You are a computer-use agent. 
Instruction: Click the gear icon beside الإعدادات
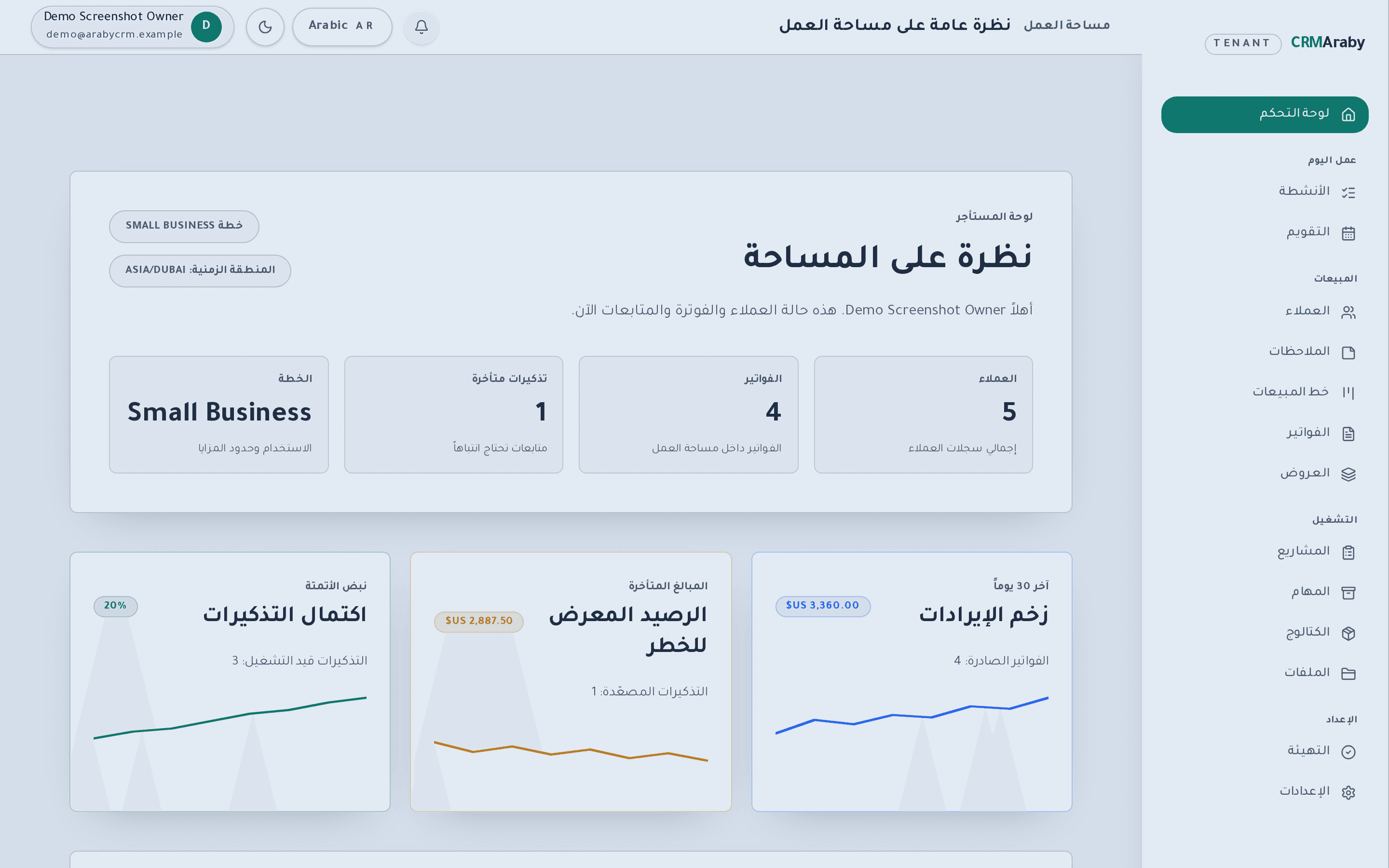tap(1348, 792)
